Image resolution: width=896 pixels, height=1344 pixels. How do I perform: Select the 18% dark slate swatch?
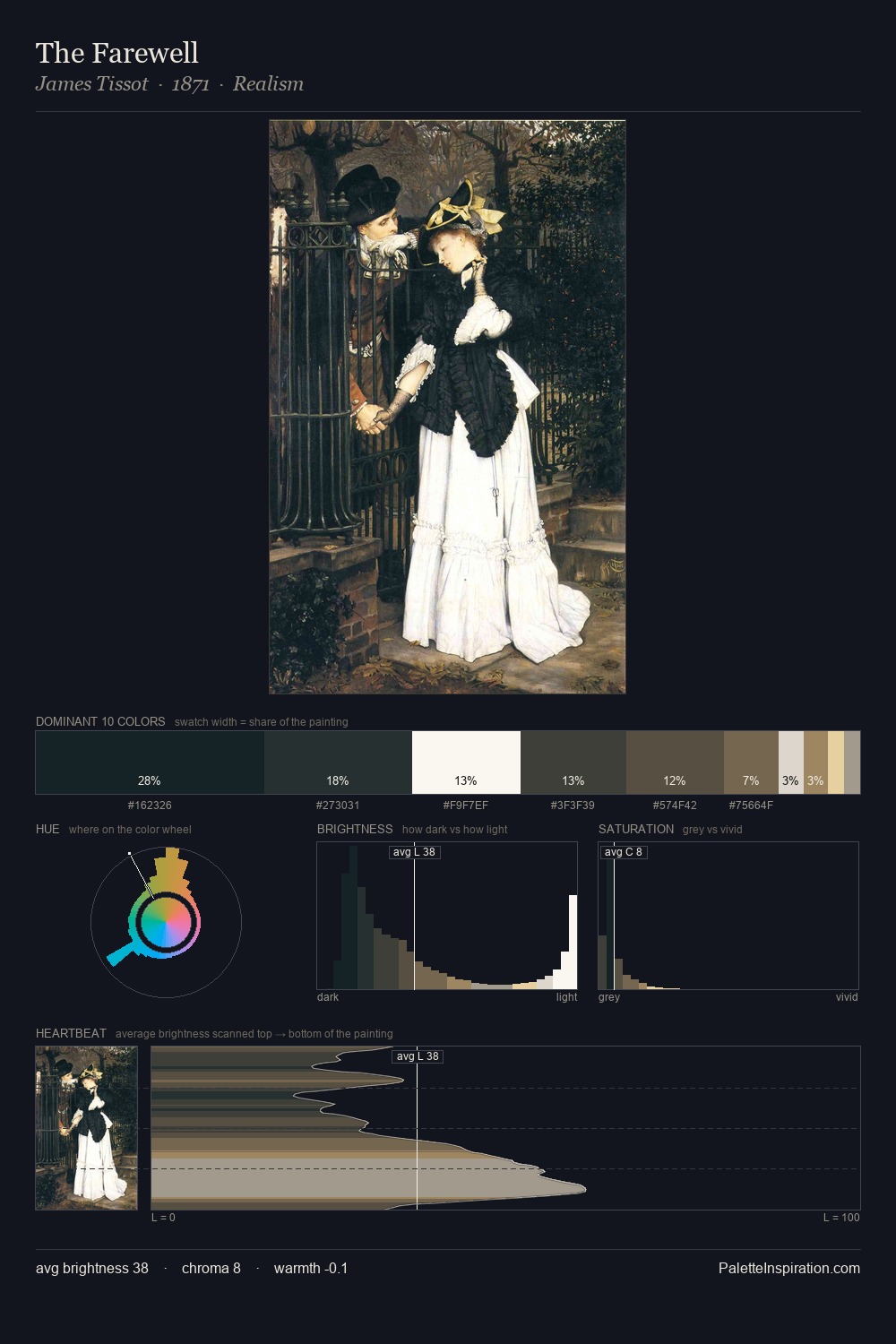pyautogui.click(x=338, y=762)
